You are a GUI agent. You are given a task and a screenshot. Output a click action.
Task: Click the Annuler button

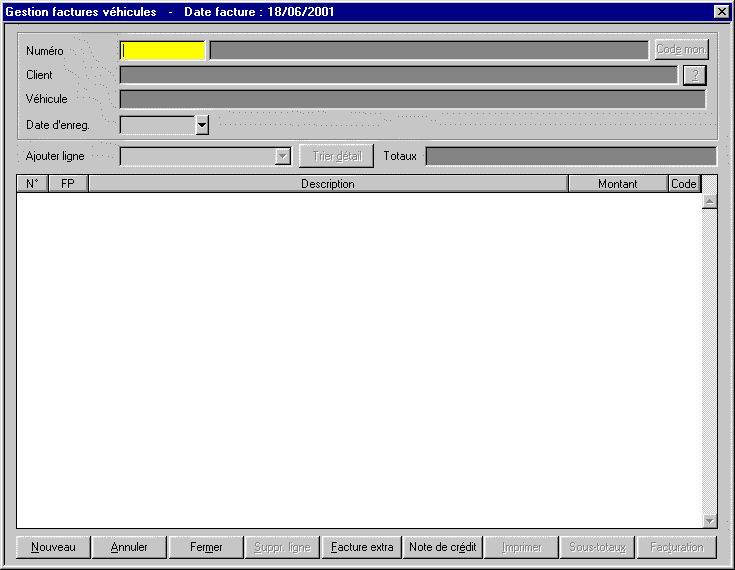129,547
